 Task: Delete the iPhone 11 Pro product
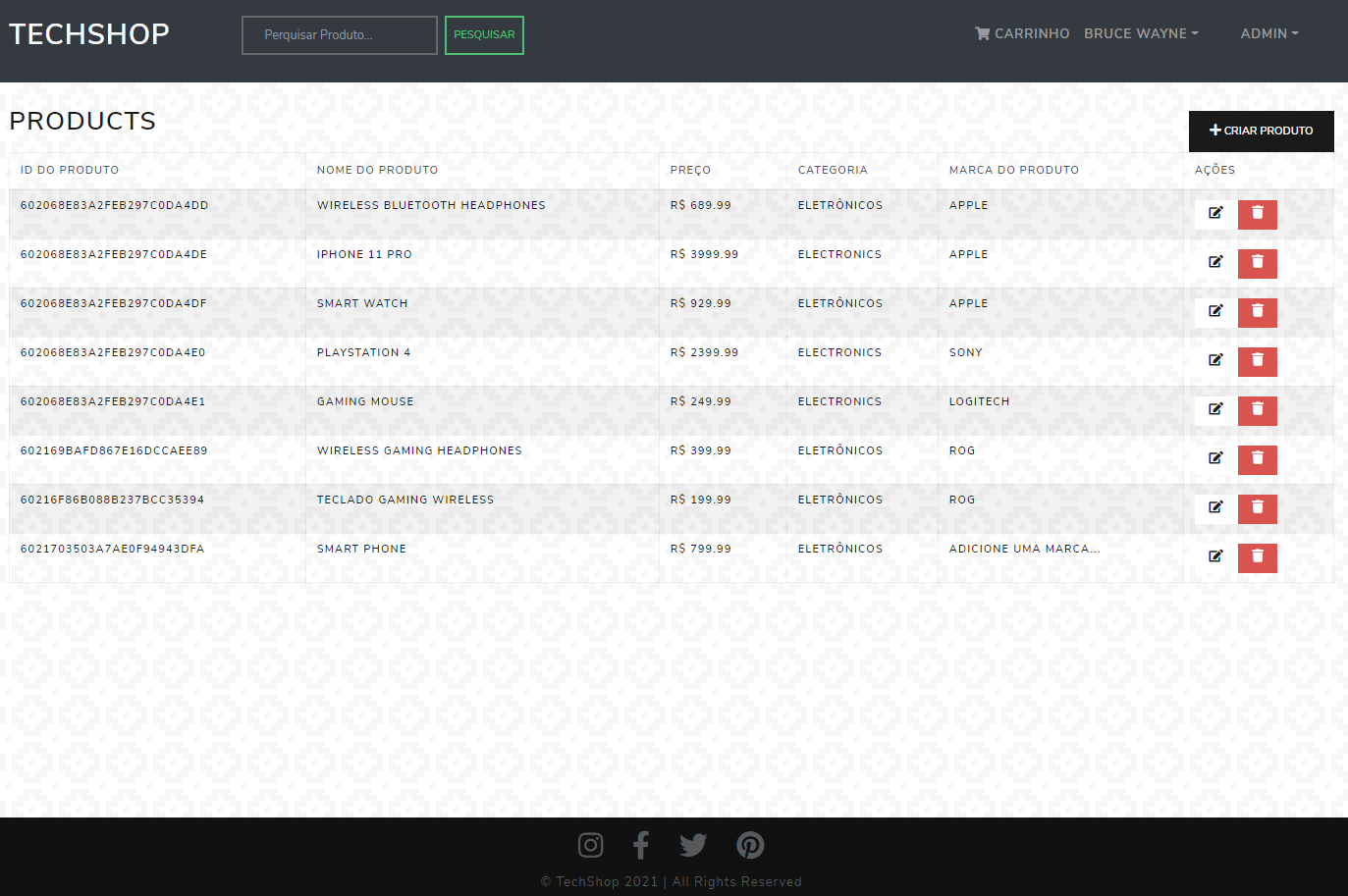[x=1258, y=263]
